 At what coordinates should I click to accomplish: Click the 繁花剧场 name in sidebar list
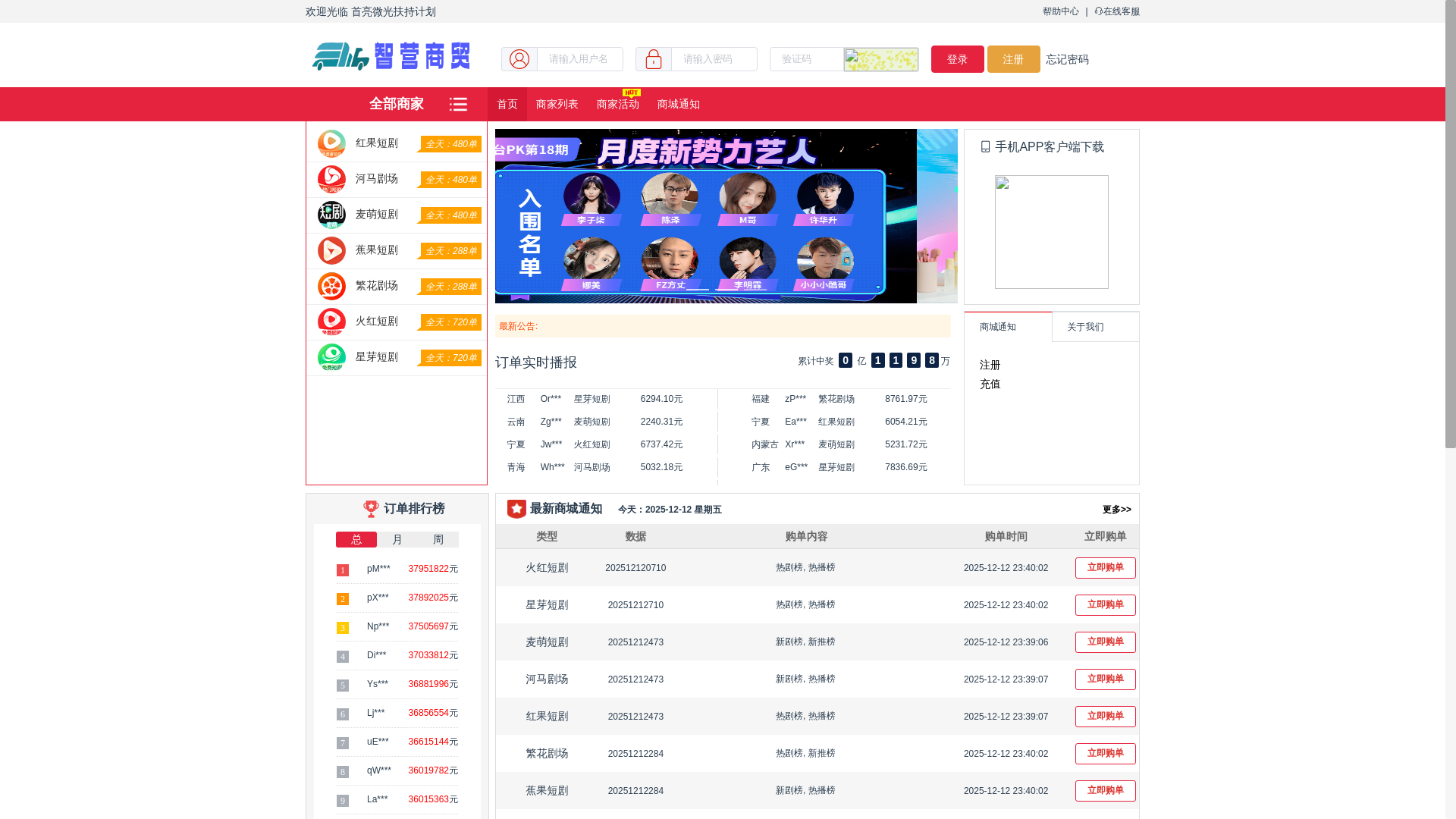pyautogui.click(x=377, y=286)
